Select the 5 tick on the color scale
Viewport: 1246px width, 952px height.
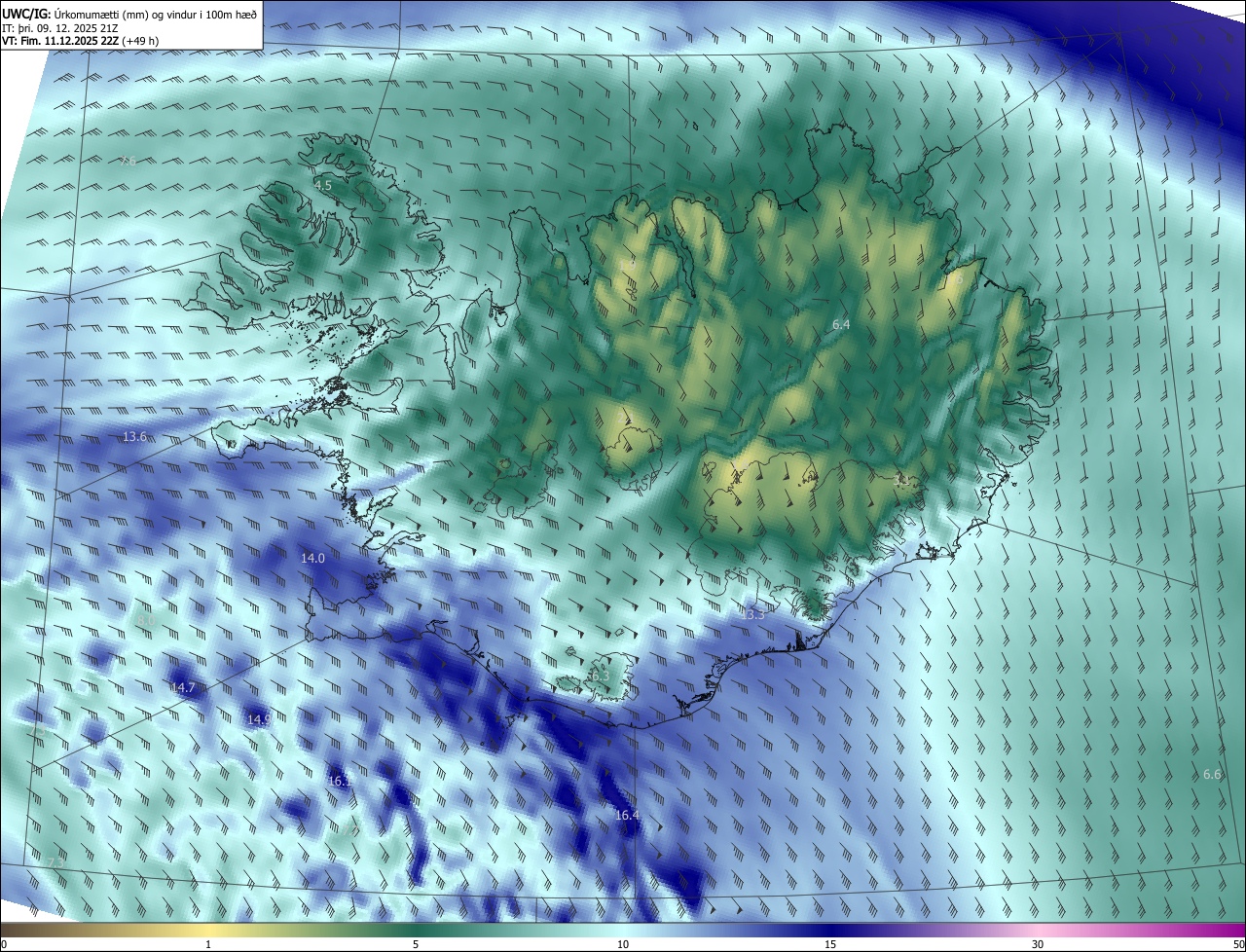(416, 945)
